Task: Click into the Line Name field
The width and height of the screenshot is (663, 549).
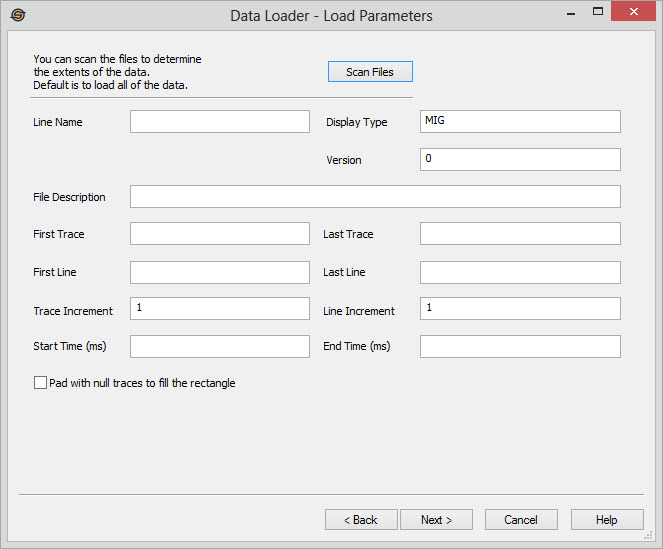Action: point(220,122)
